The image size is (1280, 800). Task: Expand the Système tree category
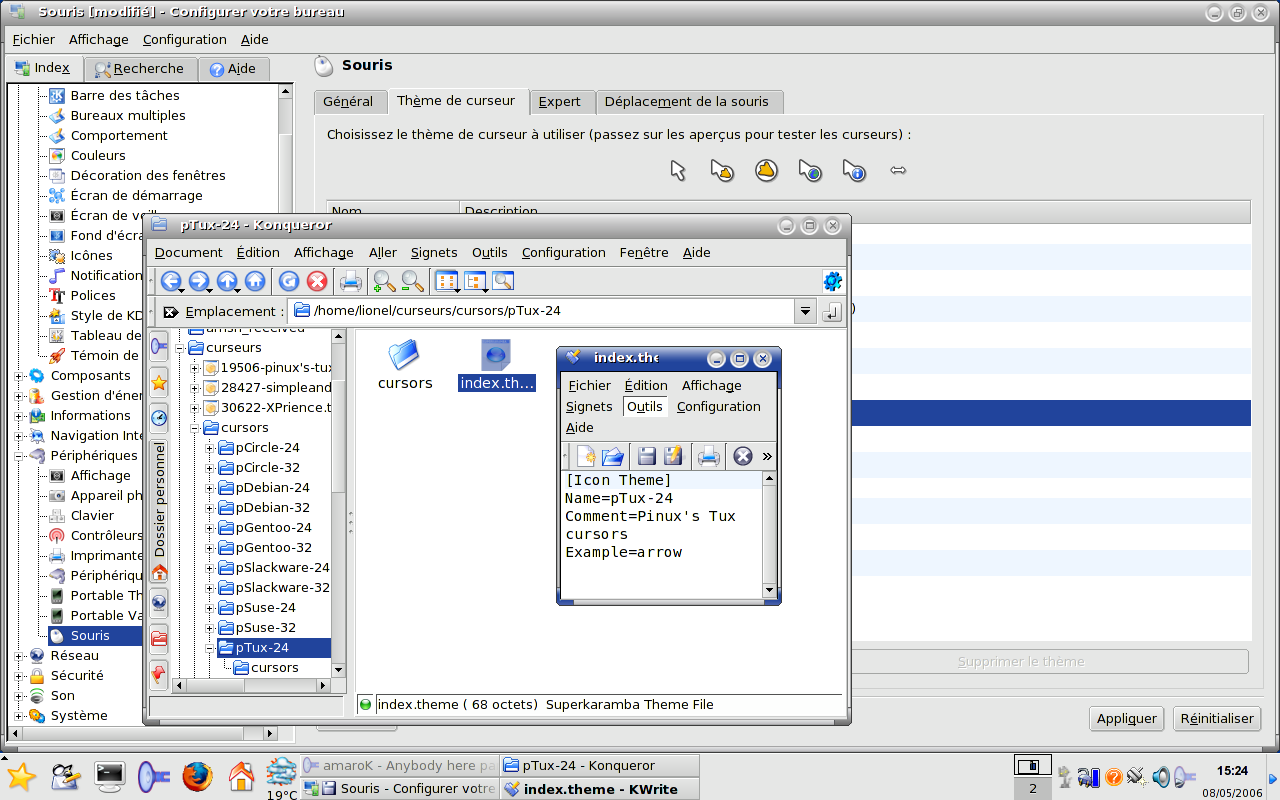pos(19,716)
